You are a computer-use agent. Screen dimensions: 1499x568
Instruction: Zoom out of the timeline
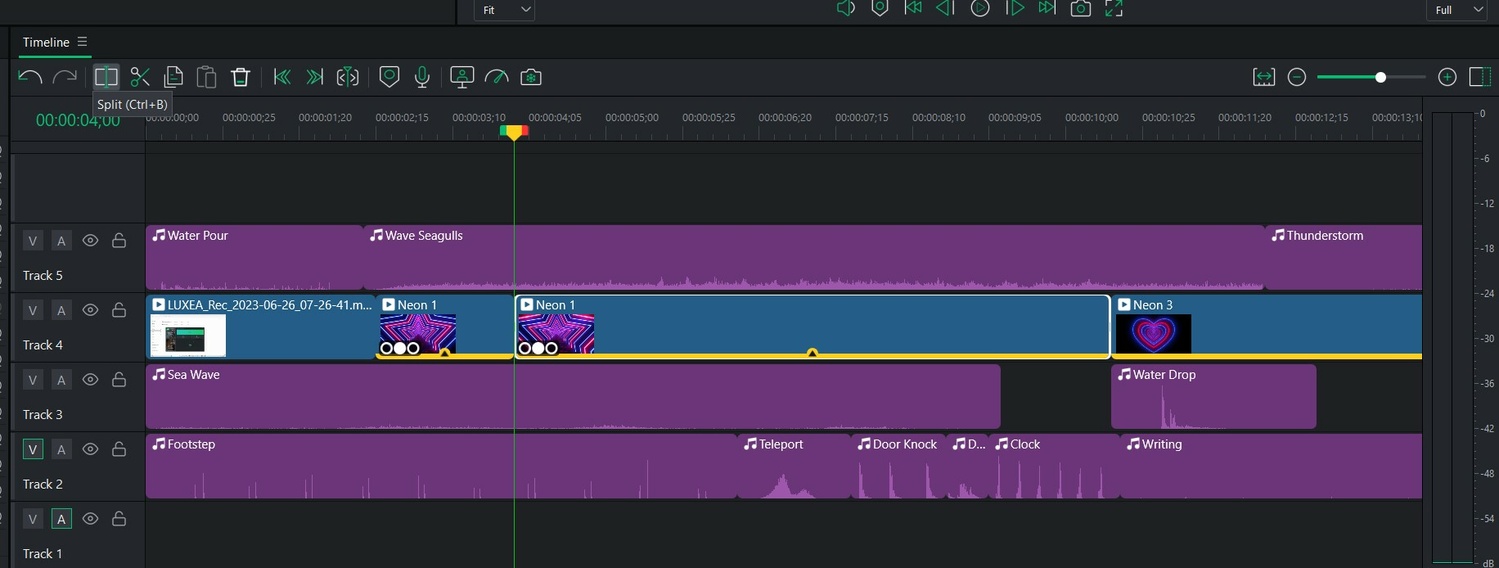pos(1297,77)
